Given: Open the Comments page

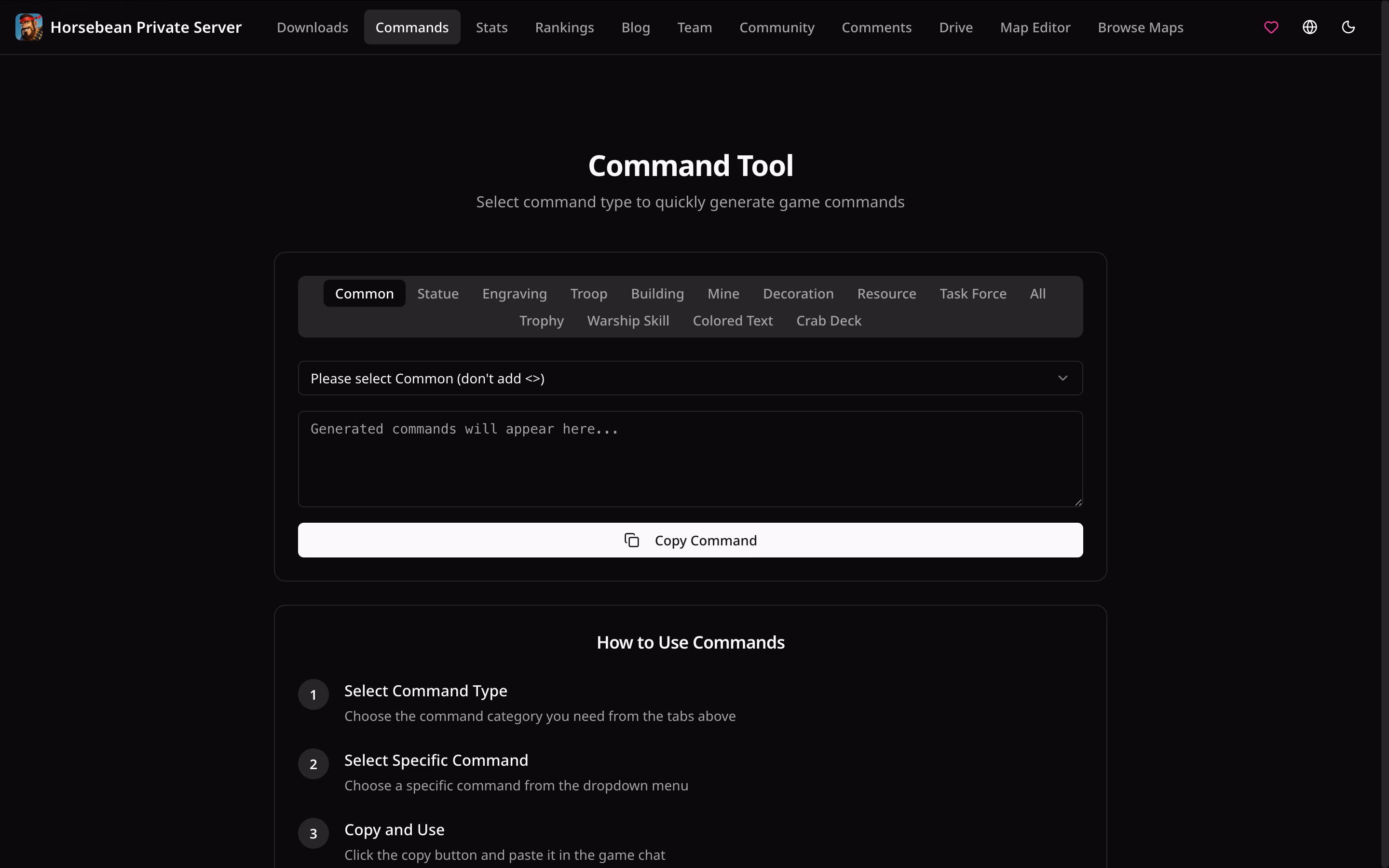Looking at the screenshot, I should (x=876, y=27).
